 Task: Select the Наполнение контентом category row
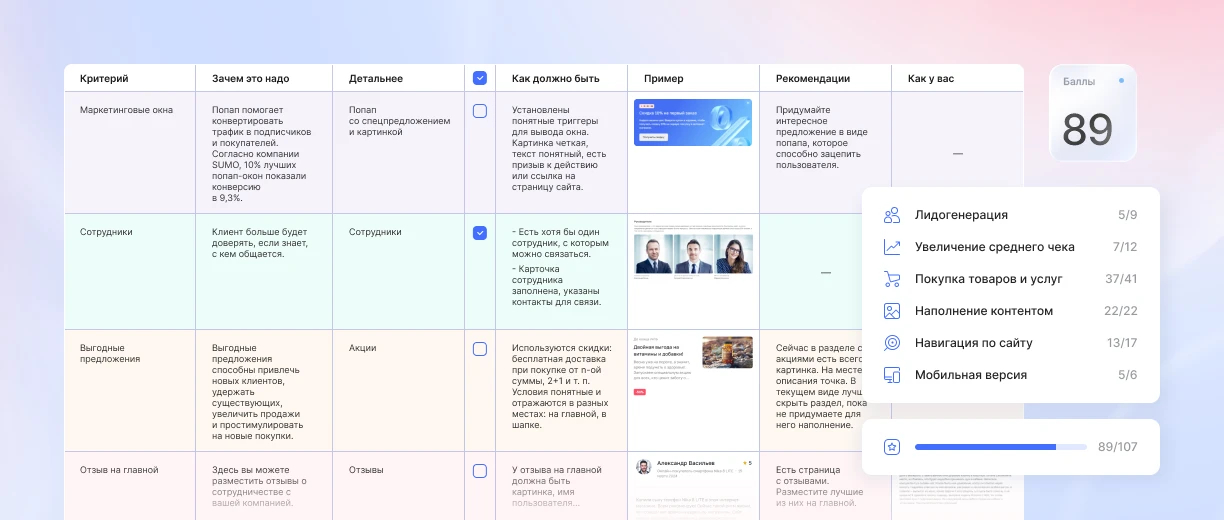point(1011,311)
